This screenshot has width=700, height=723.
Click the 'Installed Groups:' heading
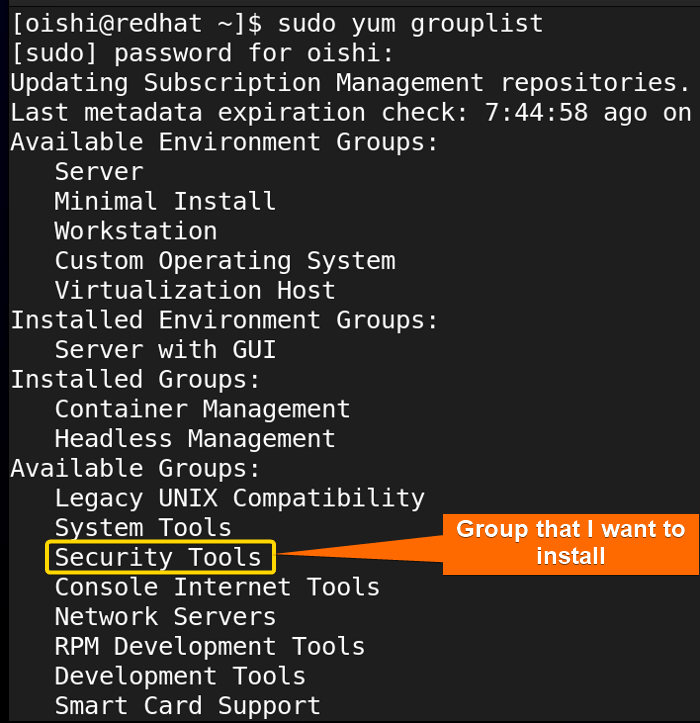pyautogui.click(x=136, y=379)
